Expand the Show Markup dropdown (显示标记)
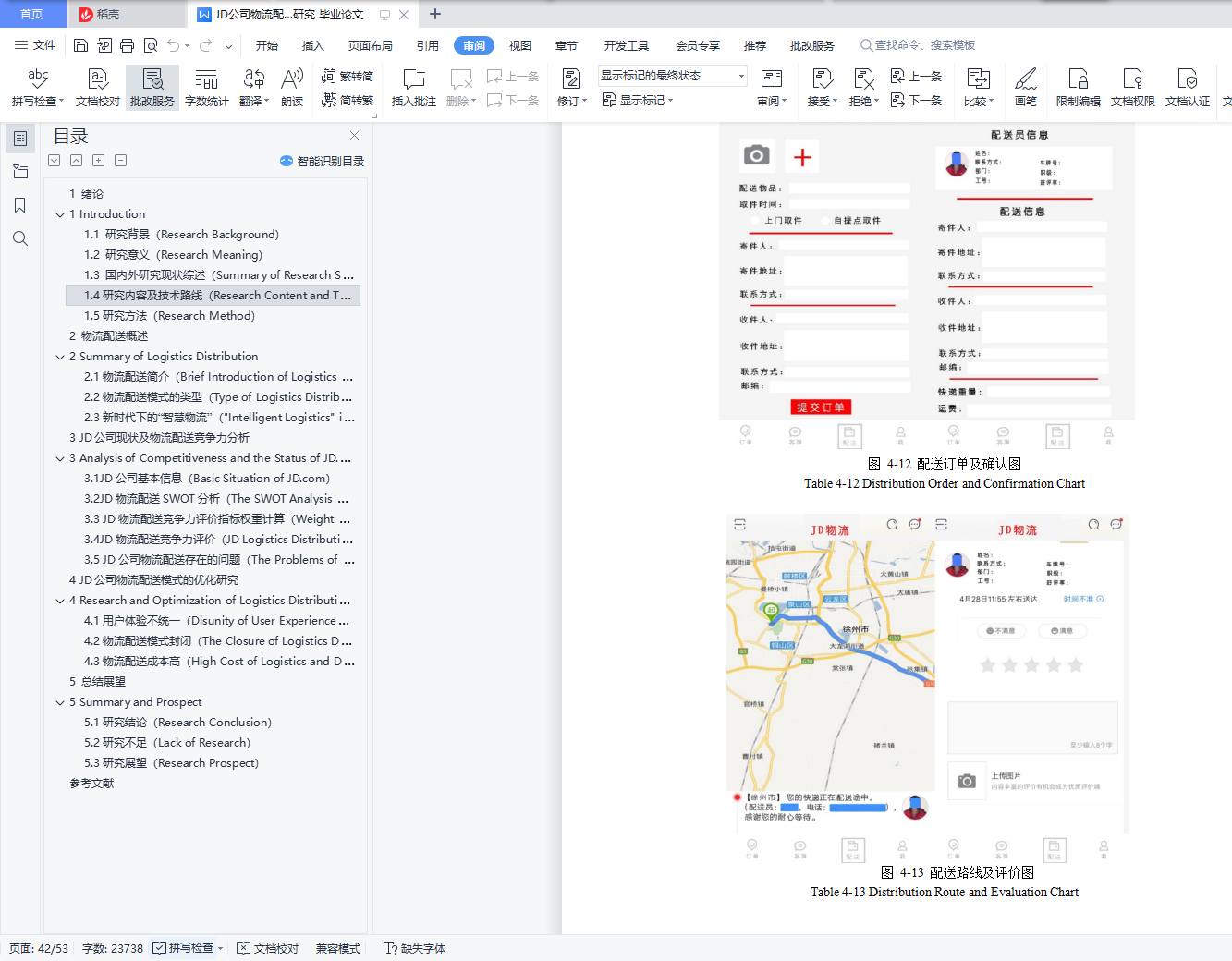This screenshot has width=1232, height=961. (638, 100)
